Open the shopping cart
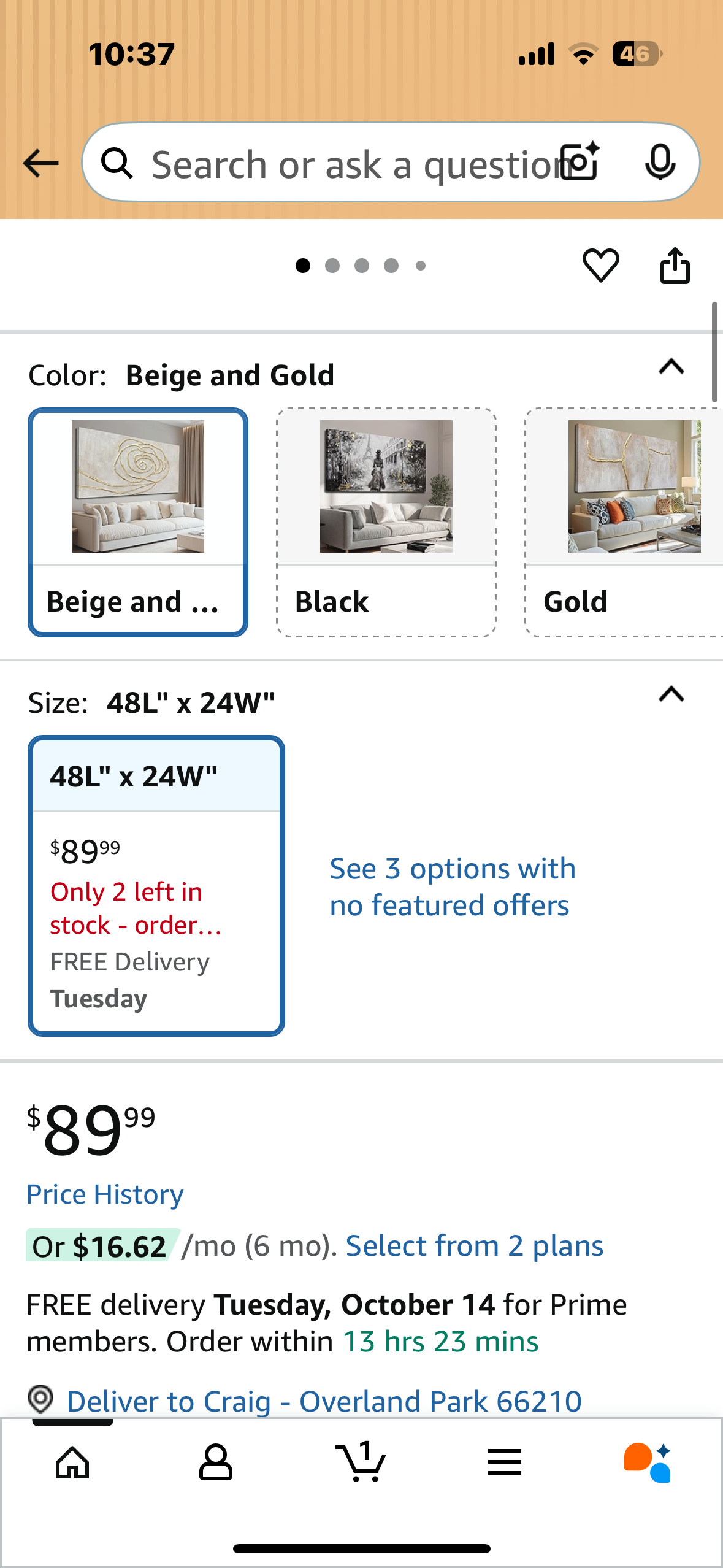 tap(361, 1462)
